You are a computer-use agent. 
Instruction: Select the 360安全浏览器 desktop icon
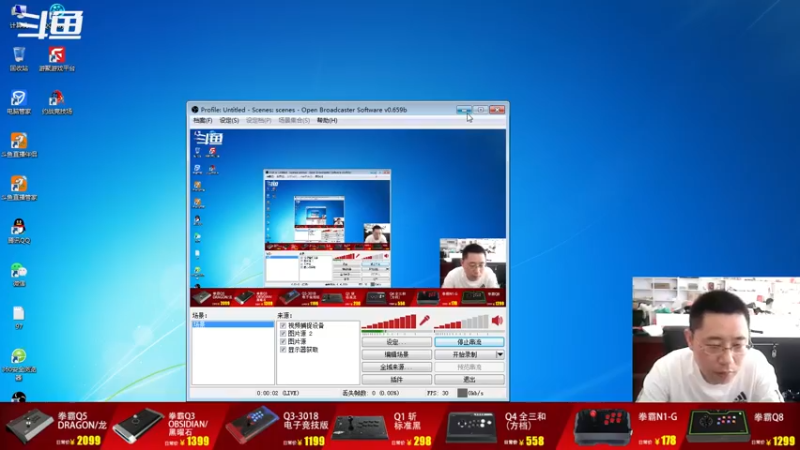(x=19, y=365)
